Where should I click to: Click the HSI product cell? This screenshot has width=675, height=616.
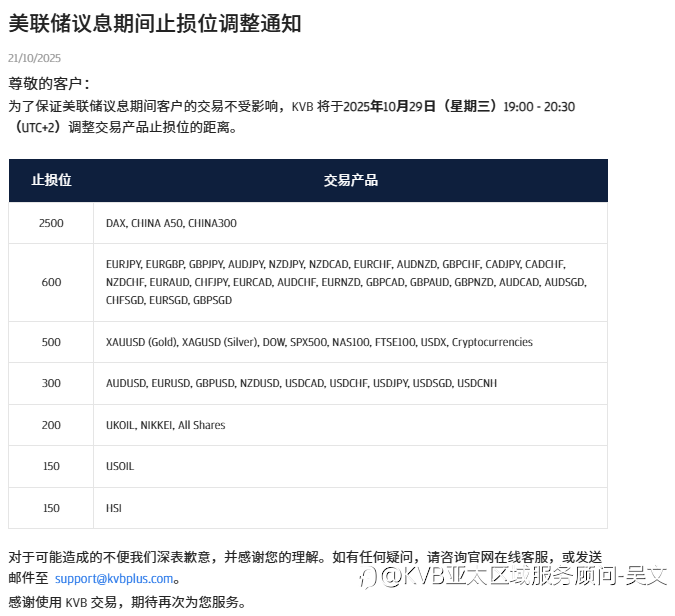[x=350, y=508]
